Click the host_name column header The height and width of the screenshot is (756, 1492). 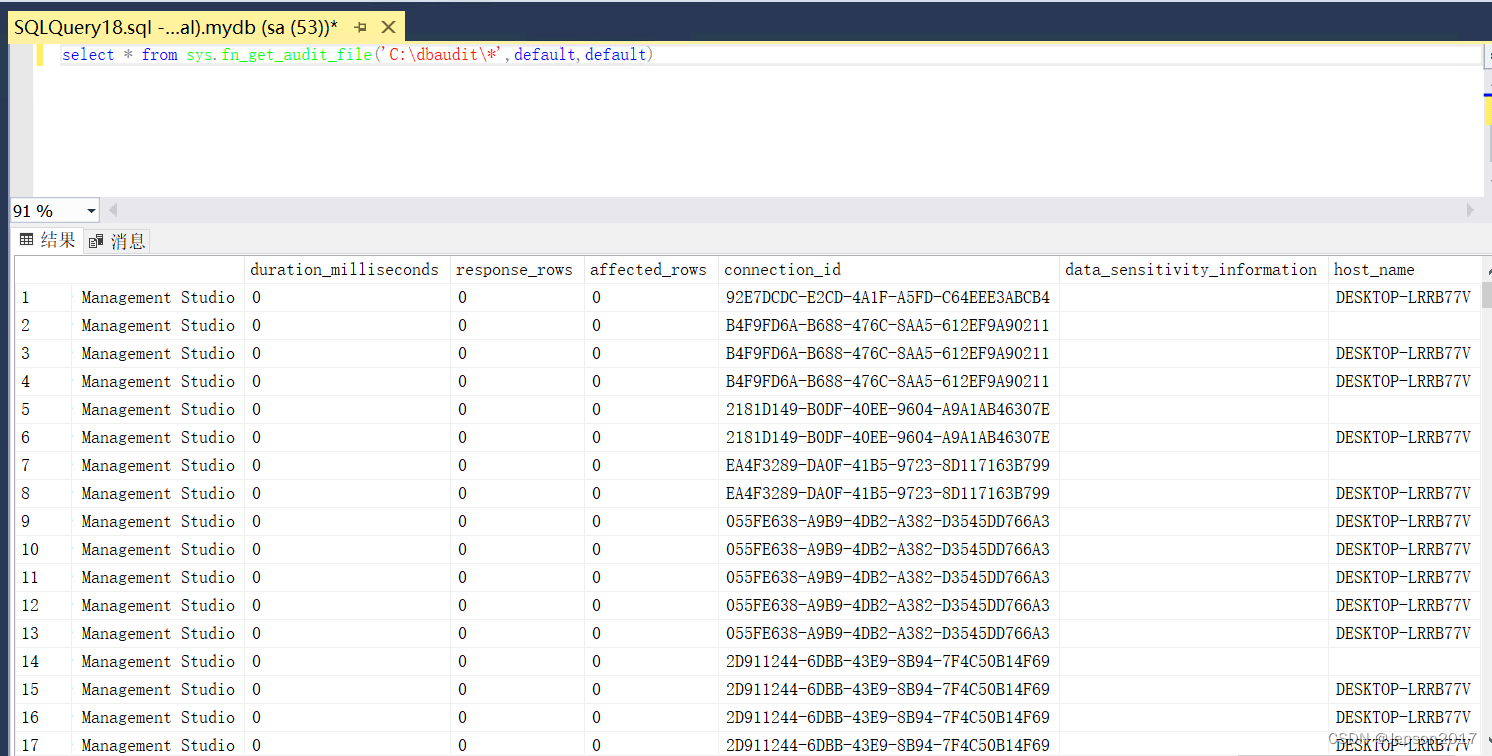pos(1404,270)
